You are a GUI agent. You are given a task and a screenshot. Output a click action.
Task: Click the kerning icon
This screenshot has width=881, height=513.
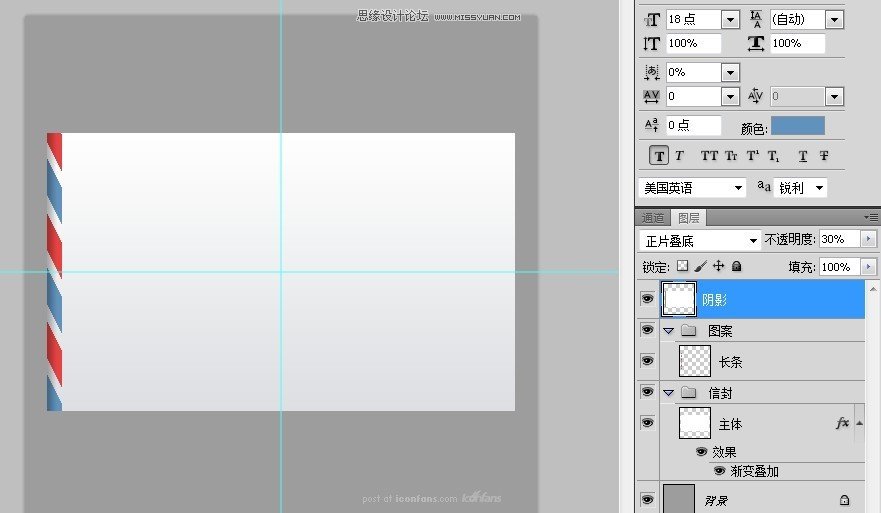coord(756,96)
